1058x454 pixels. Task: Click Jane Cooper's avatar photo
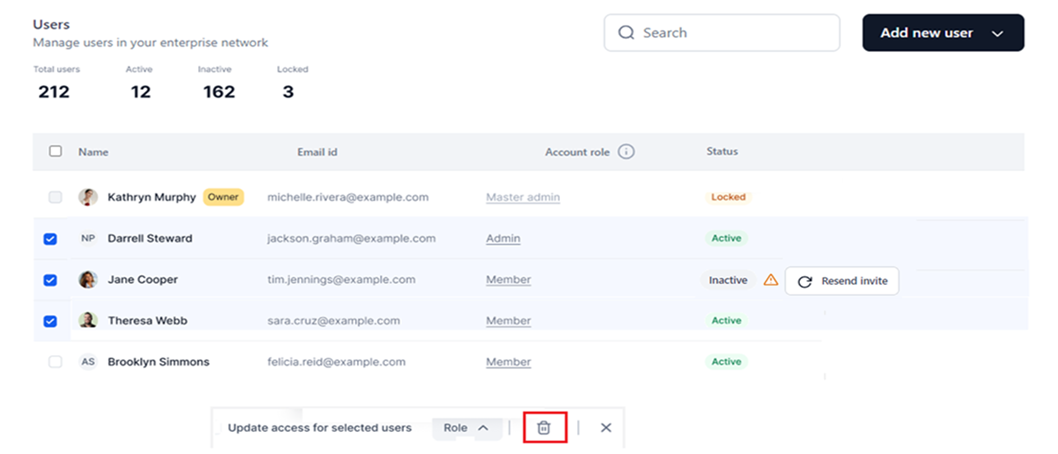[88, 279]
